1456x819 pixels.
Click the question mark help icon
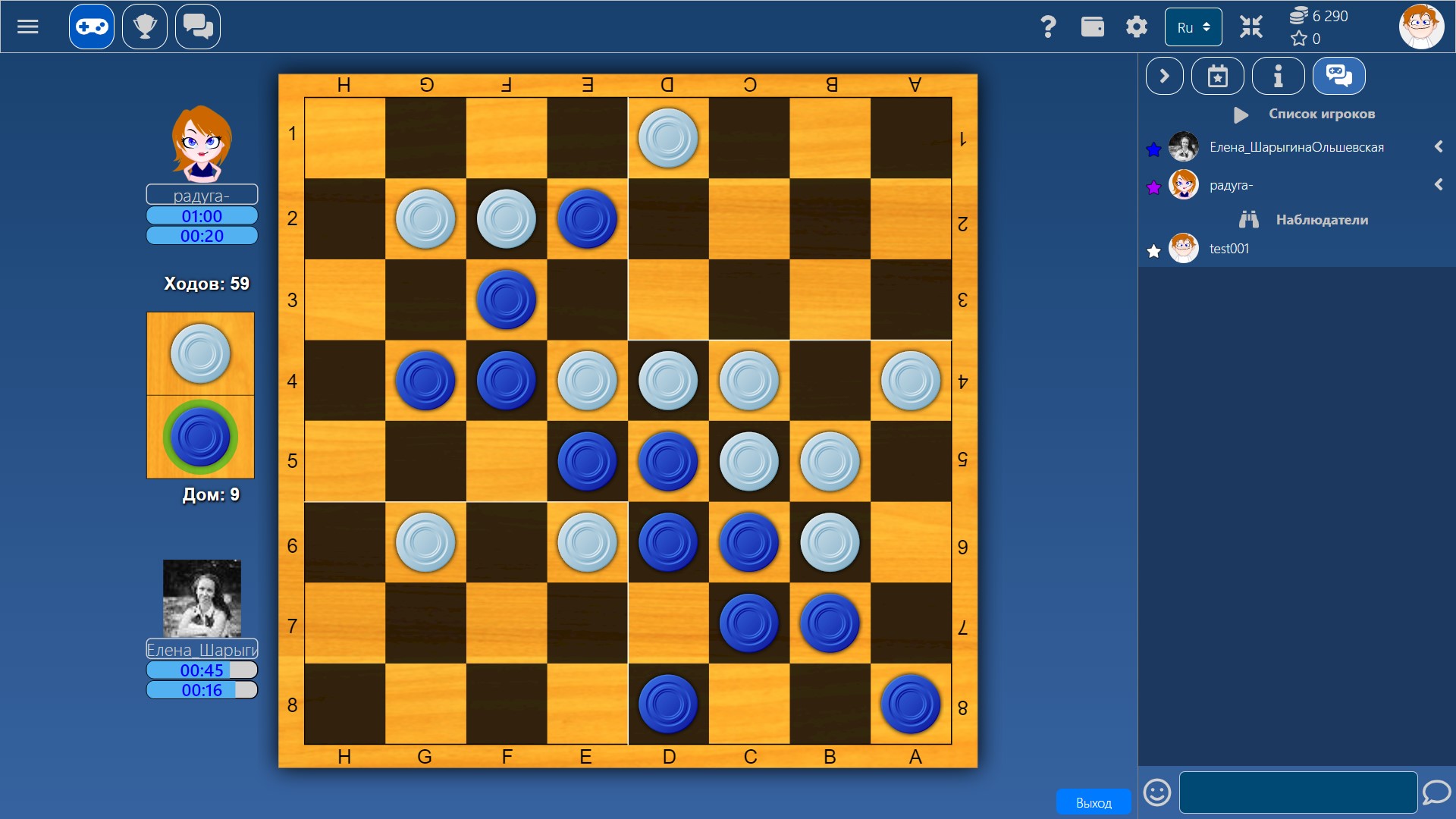pyautogui.click(x=1049, y=26)
